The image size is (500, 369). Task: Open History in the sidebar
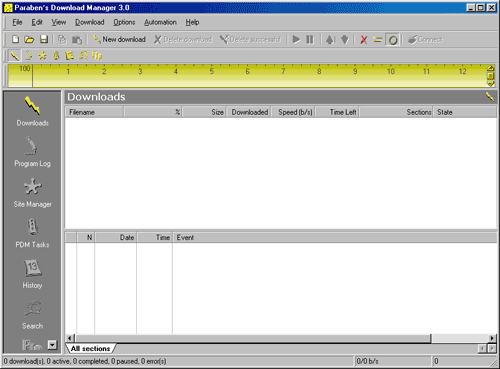coord(32,274)
